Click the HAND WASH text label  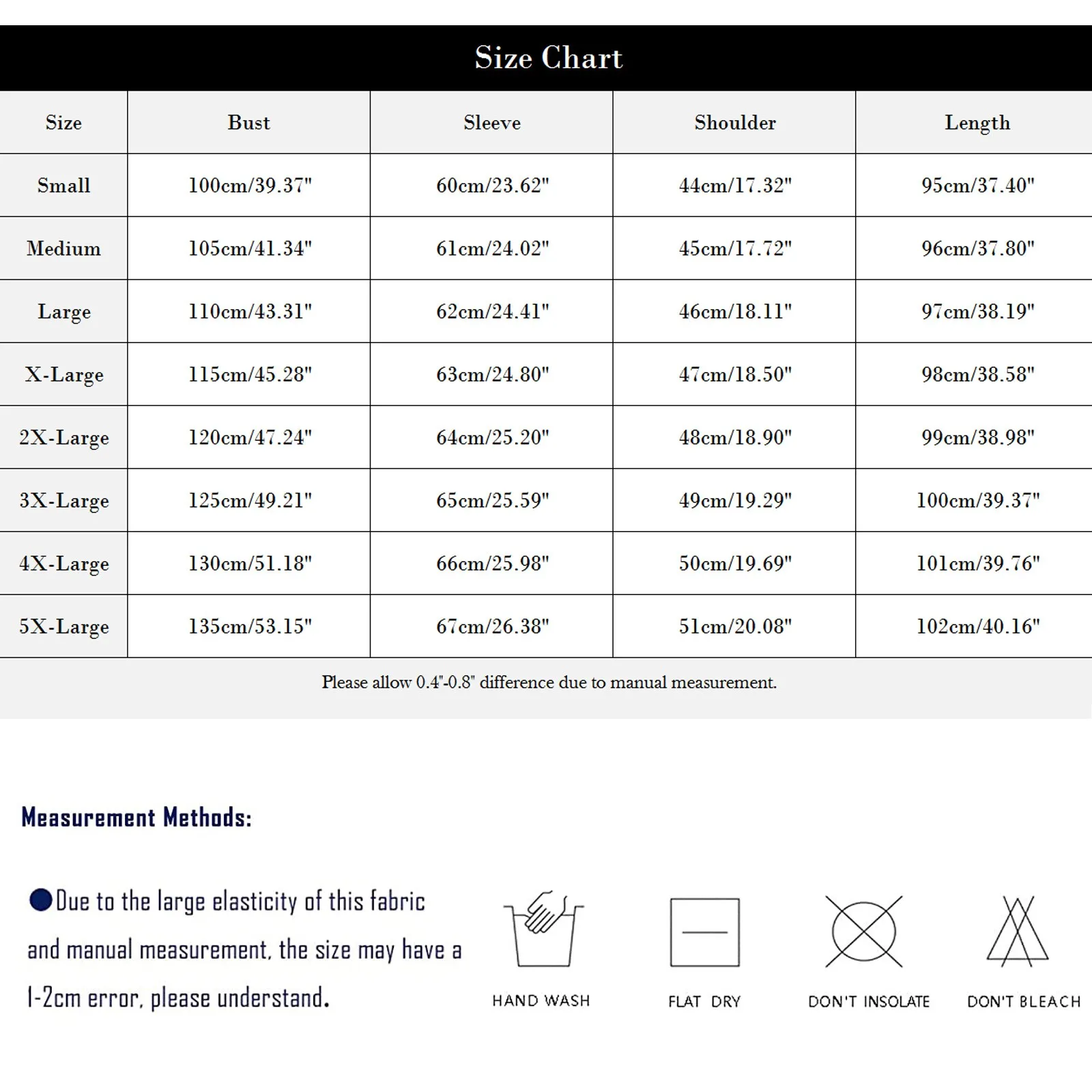(541, 1001)
